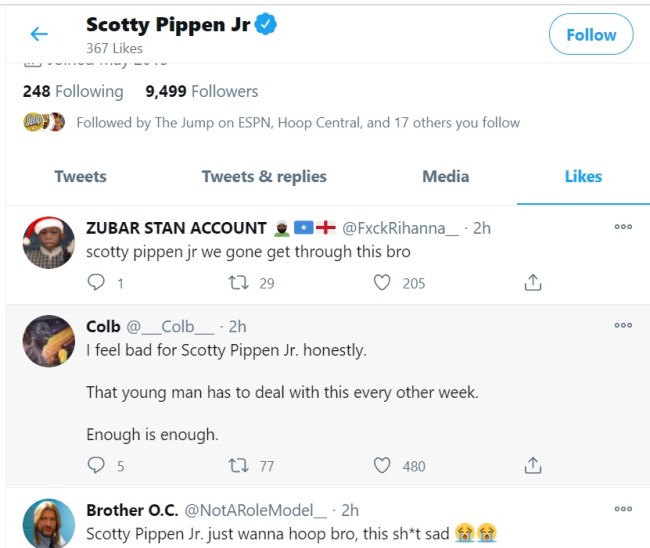Open more options on Colb's tweet

coord(623,326)
